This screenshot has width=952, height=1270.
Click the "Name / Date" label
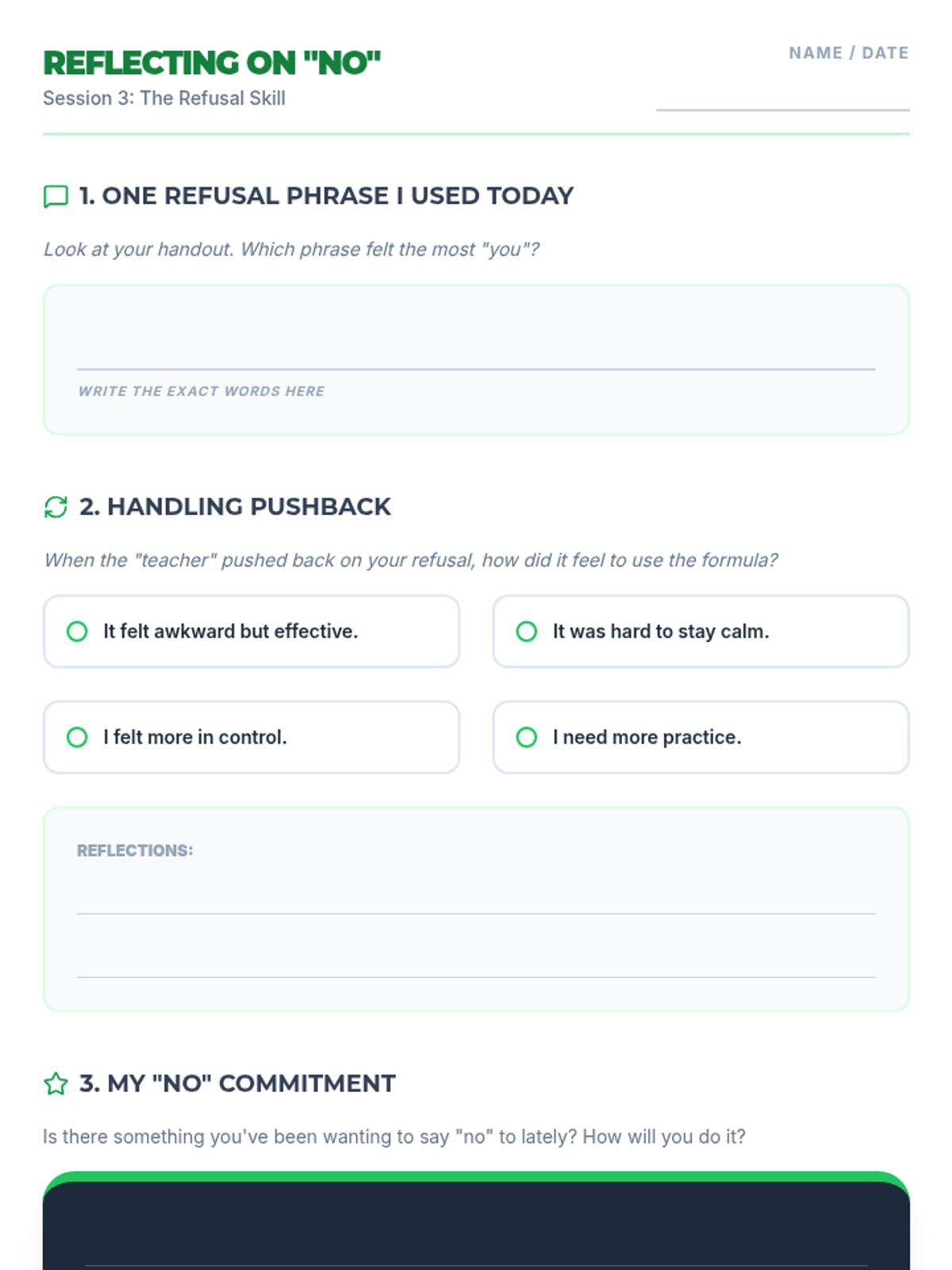848,53
